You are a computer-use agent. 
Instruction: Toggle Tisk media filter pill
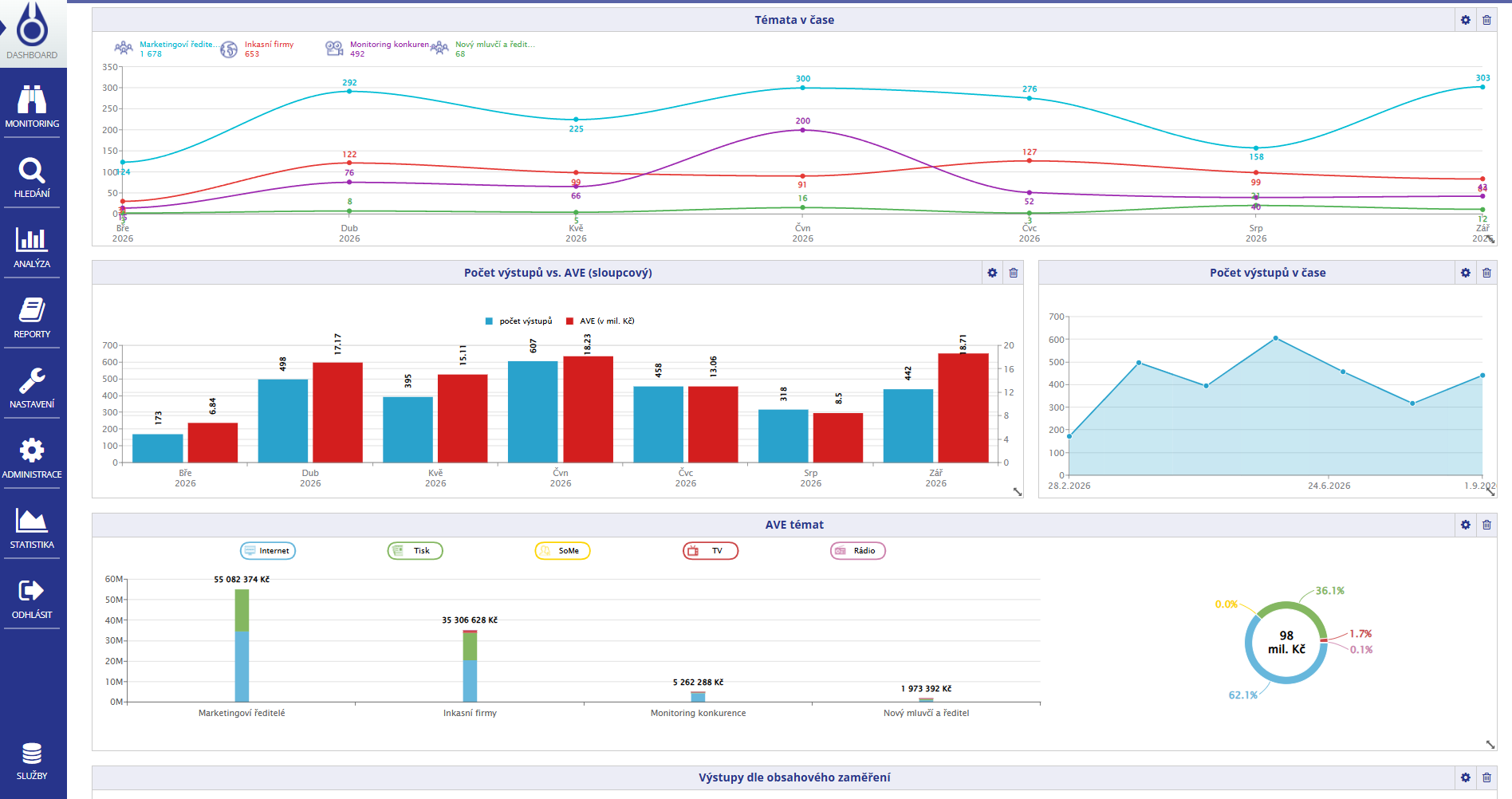pos(415,551)
